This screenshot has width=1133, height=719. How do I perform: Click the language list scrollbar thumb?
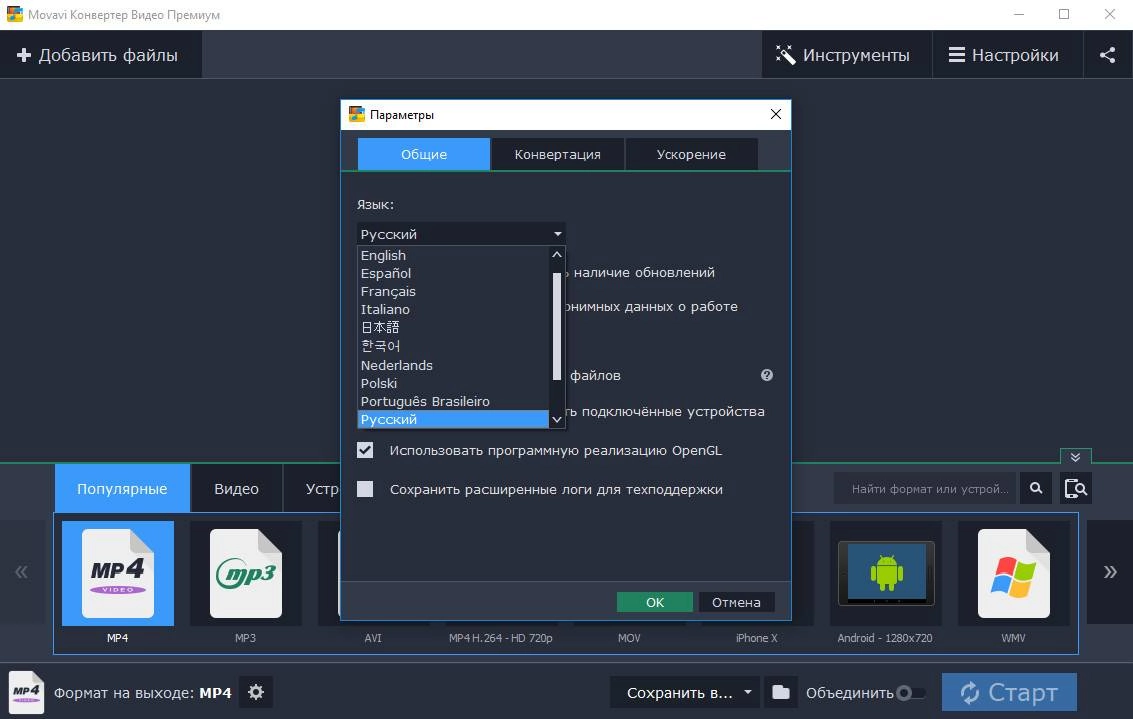556,326
